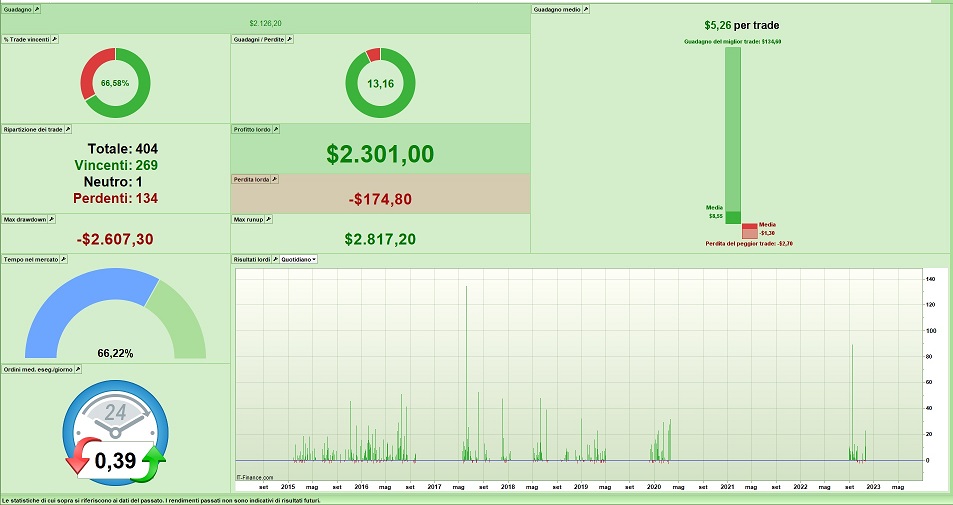The width and height of the screenshot is (953, 505).
Task: Click the wrench icon beside Guadagno label
Action: point(37,10)
